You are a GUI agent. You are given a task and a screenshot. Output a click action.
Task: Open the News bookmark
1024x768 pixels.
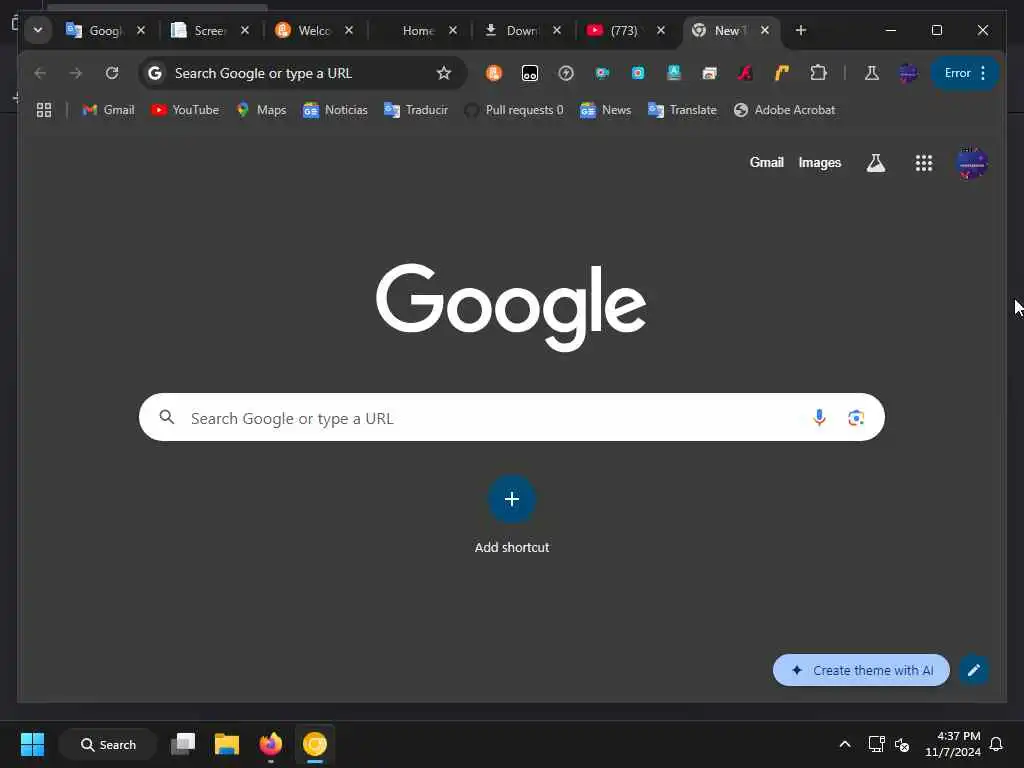605,110
